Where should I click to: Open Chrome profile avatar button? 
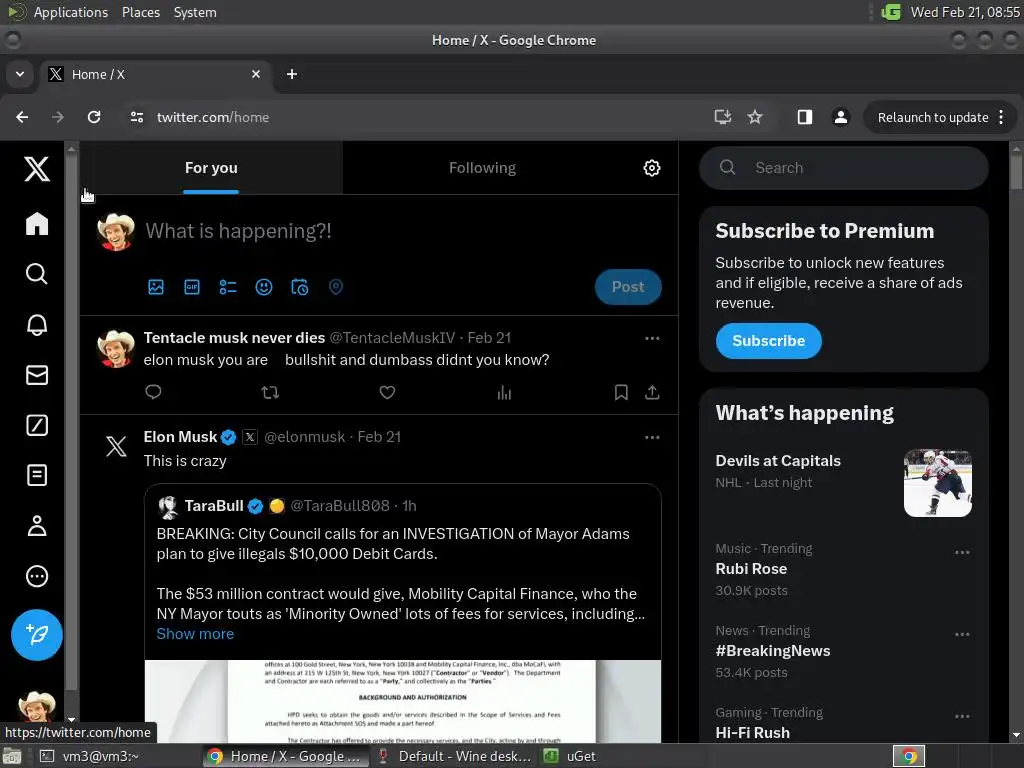click(x=840, y=117)
